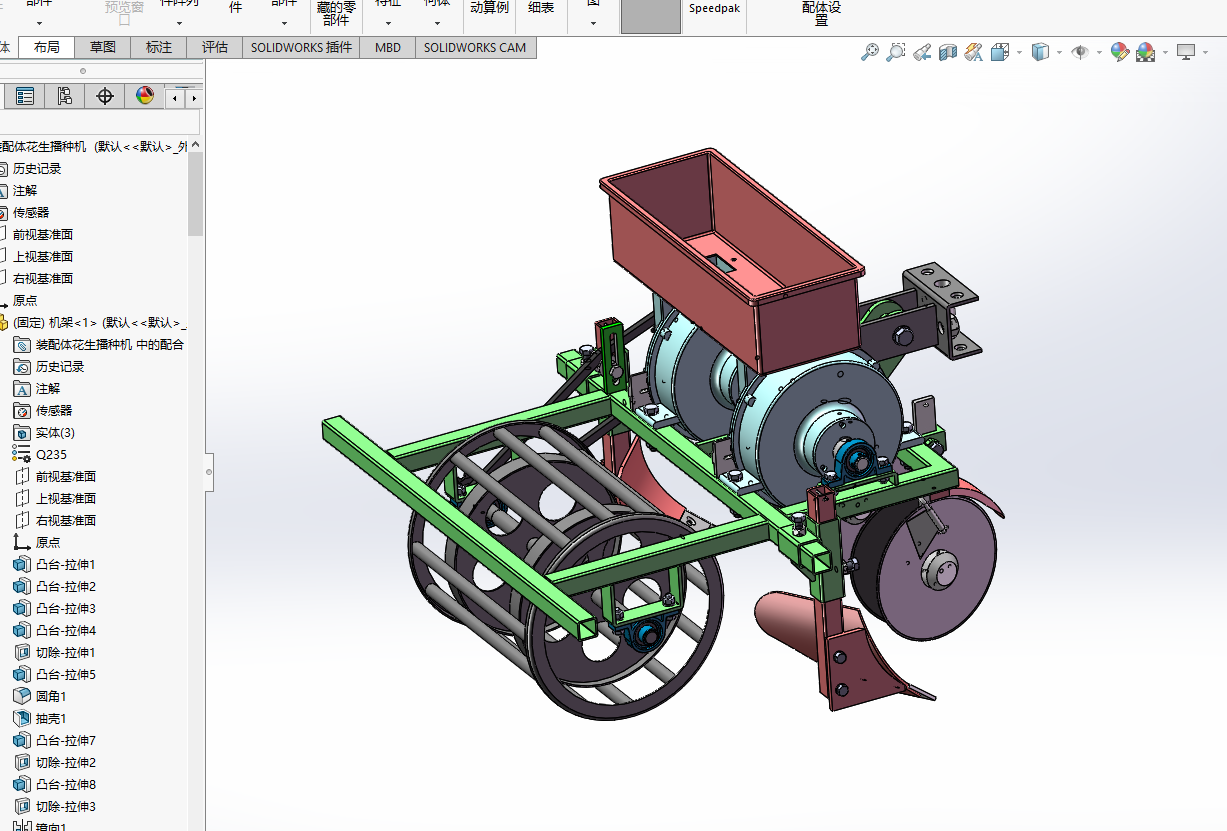Select the Zoom to Area tool
The height and width of the screenshot is (831, 1227).
point(896,52)
